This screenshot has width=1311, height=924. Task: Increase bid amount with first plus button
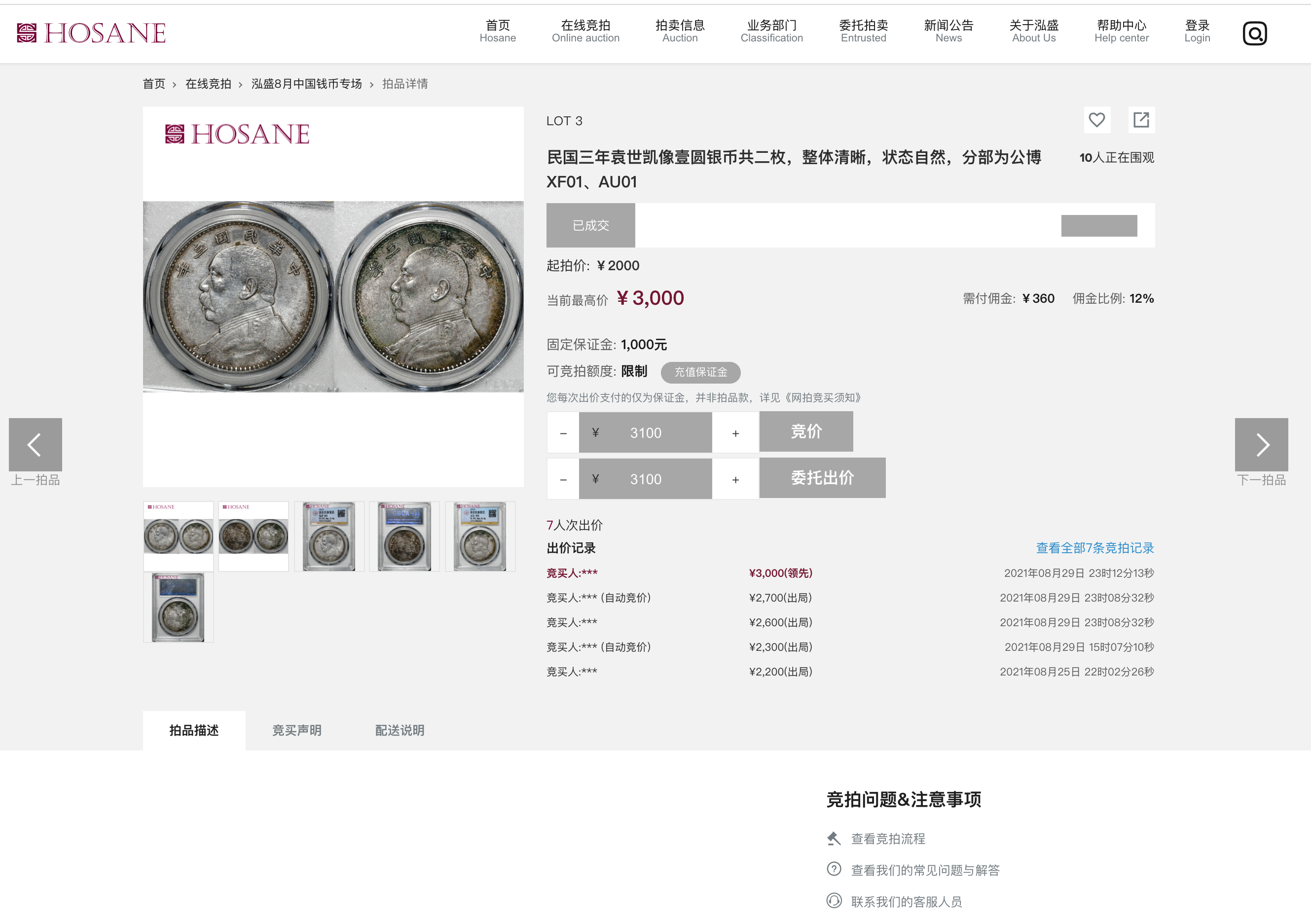[x=735, y=433]
